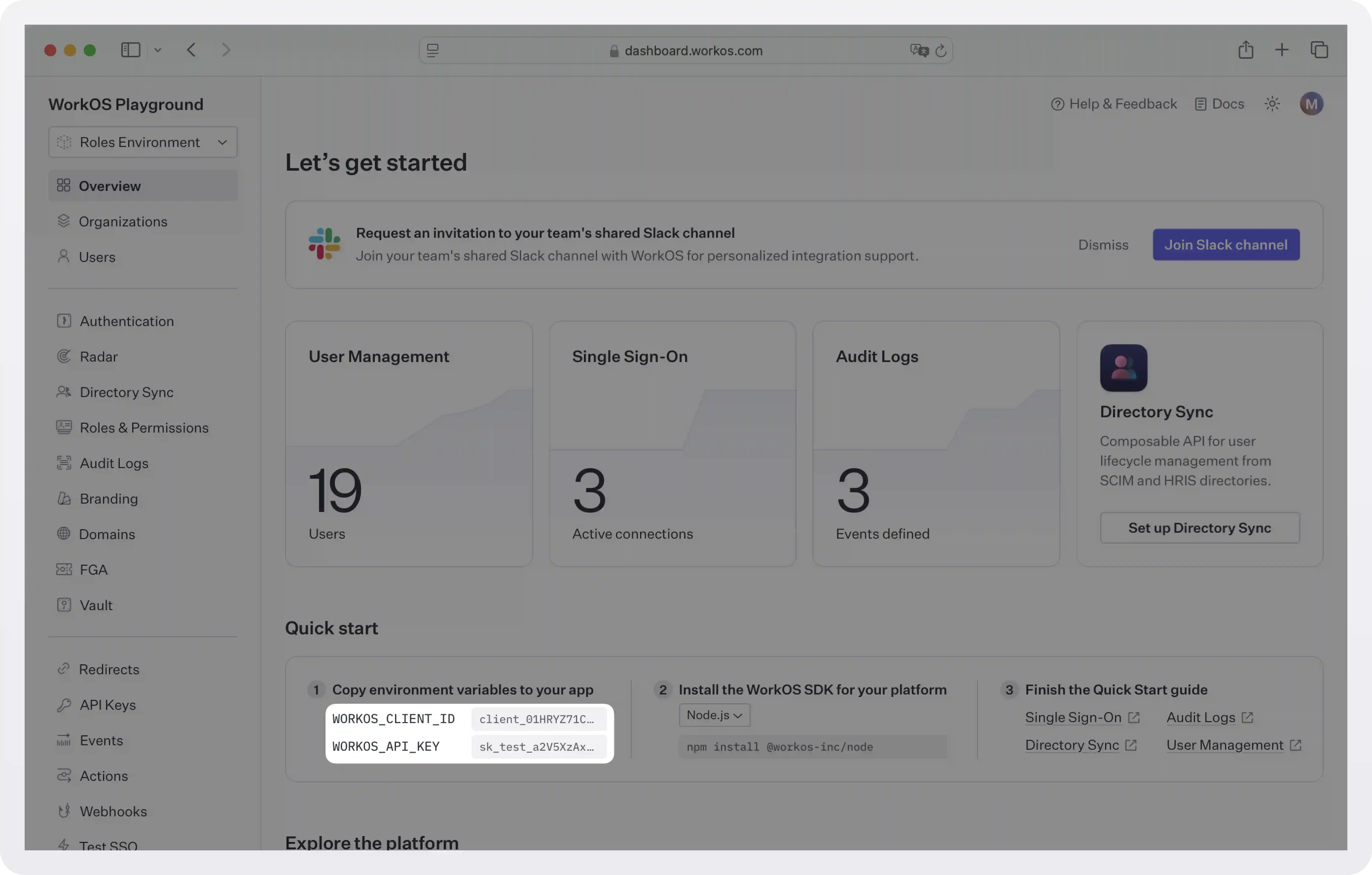
Task: Click Join Slack channel button
Action: pos(1226,245)
